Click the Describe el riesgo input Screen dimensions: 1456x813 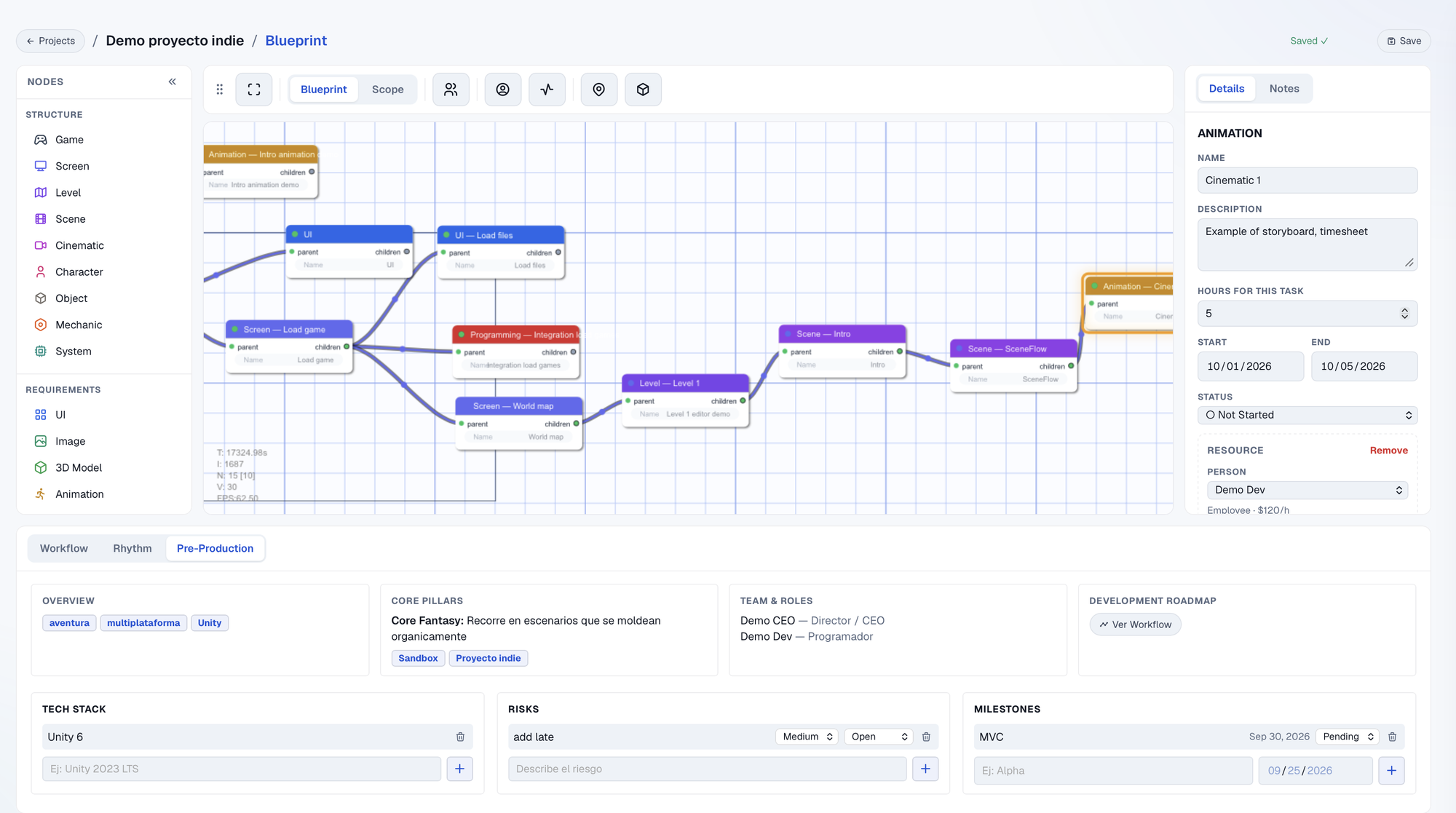pyautogui.click(x=707, y=769)
